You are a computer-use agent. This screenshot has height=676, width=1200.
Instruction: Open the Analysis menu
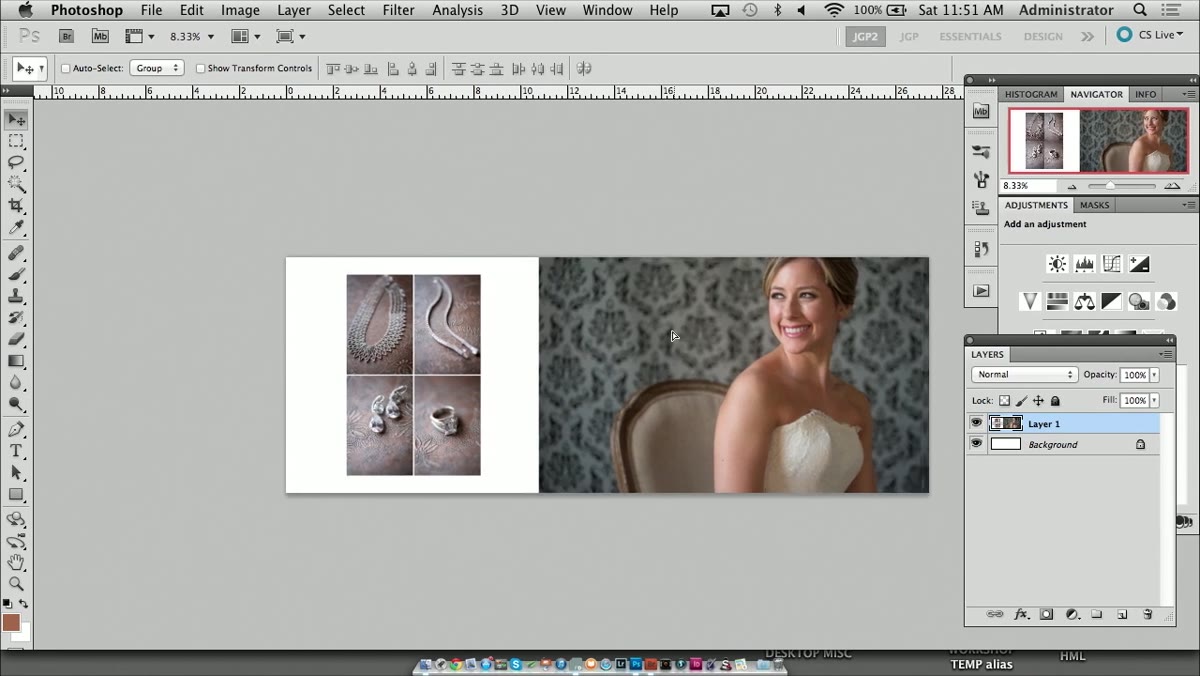pos(457,10)
